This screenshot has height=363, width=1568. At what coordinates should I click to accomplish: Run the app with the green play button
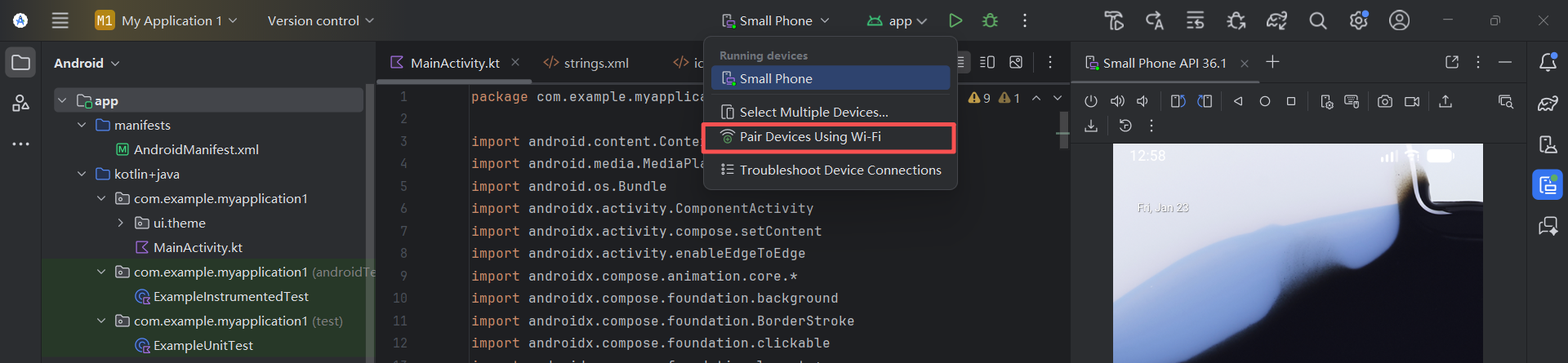pyautogui.click(x=955, y=20)
